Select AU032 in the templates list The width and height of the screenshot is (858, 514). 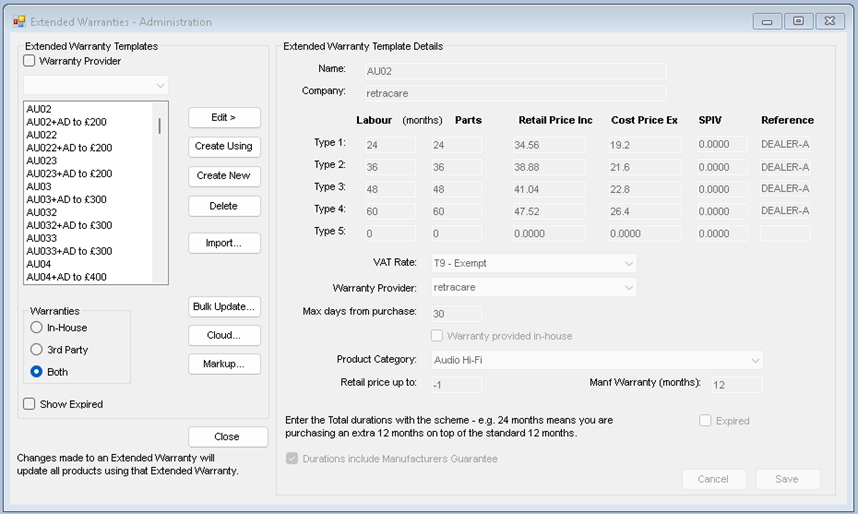[42, 212]
